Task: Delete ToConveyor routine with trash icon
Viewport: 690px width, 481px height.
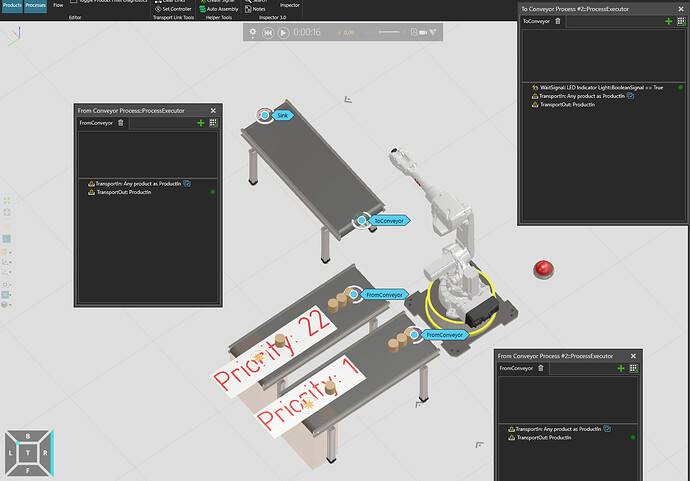Action: pyautogui.click(x=559, y=21)
